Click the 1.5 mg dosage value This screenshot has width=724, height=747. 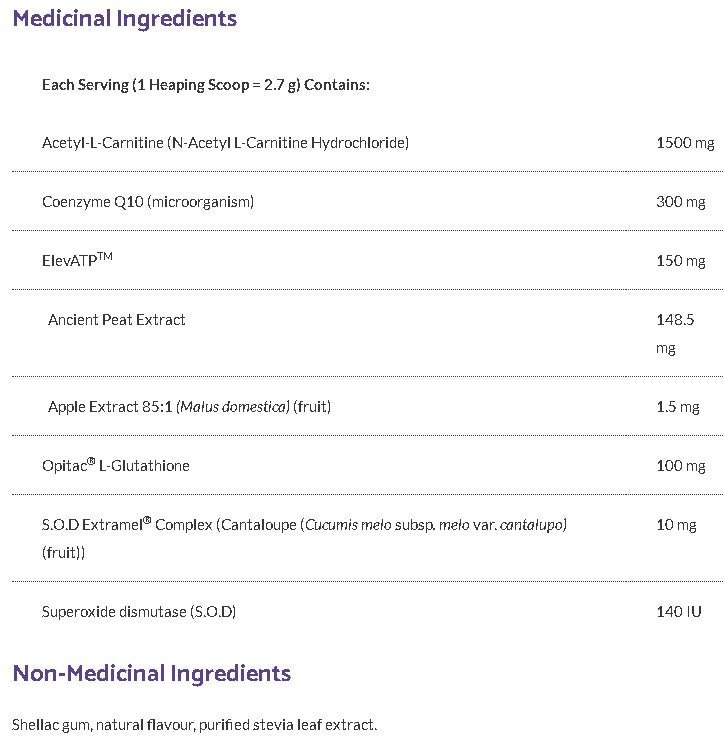pyautogui.click(x=677, y=407)
